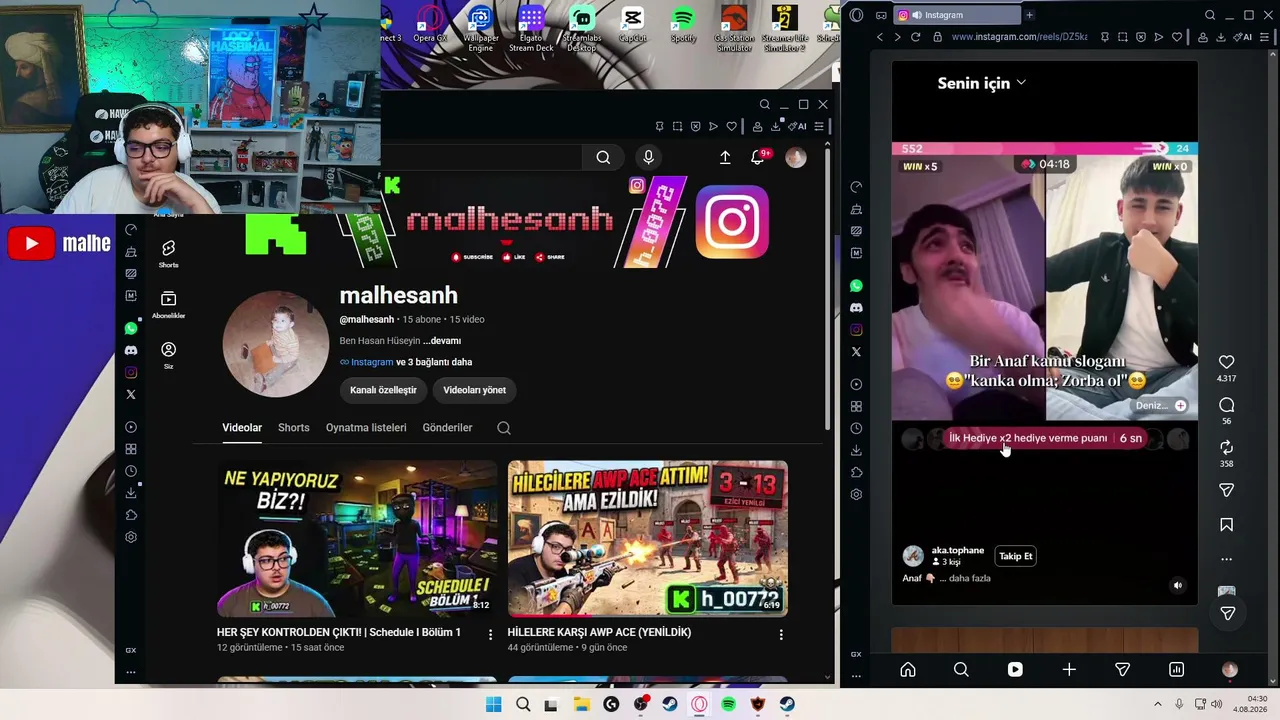
Task: Open the settings gear in the Instagram window's Opera sidebar
Action: pyautogui.click(x=856, y=494)
